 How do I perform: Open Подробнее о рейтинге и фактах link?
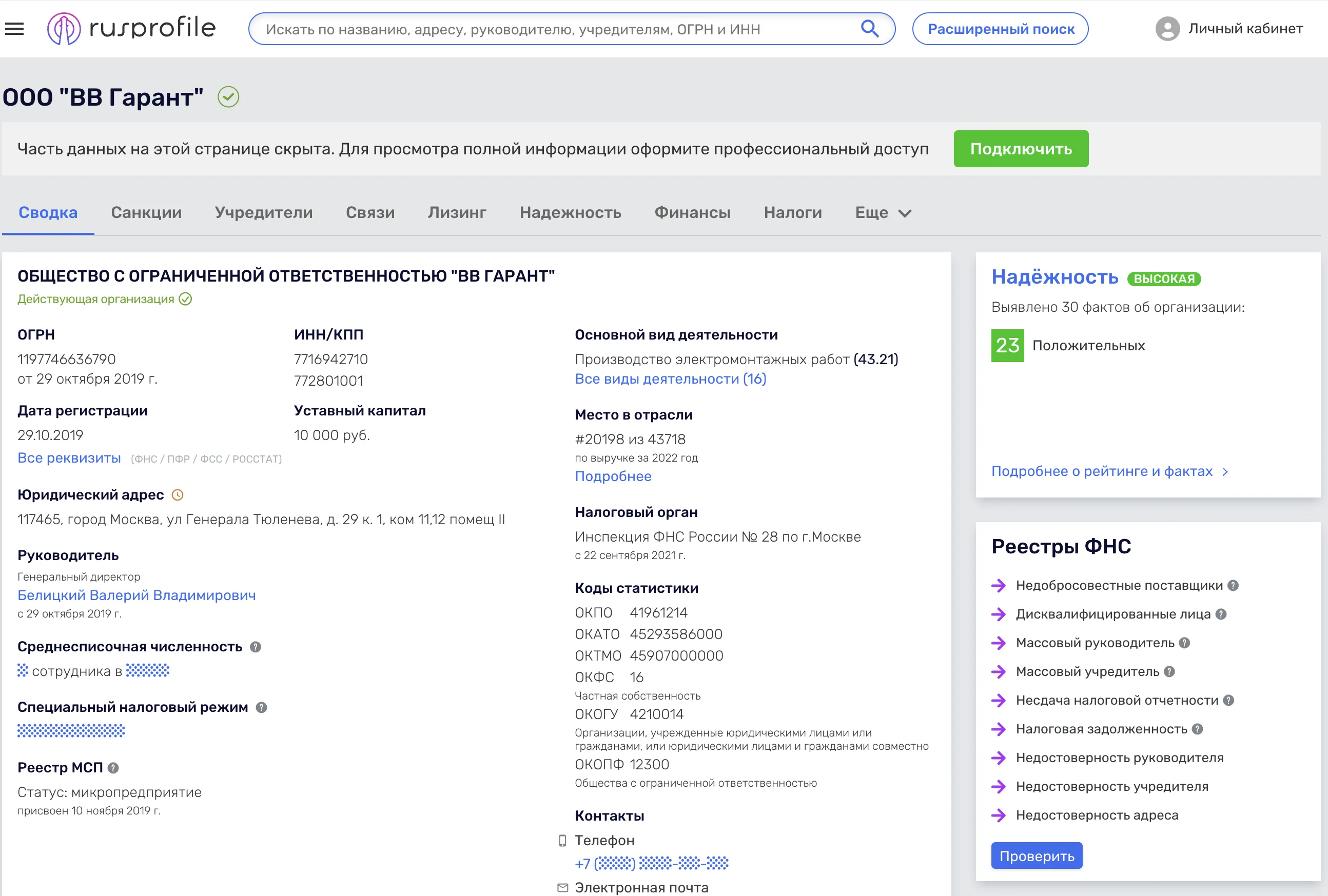pyautogui.click(x=1102, y=471)
